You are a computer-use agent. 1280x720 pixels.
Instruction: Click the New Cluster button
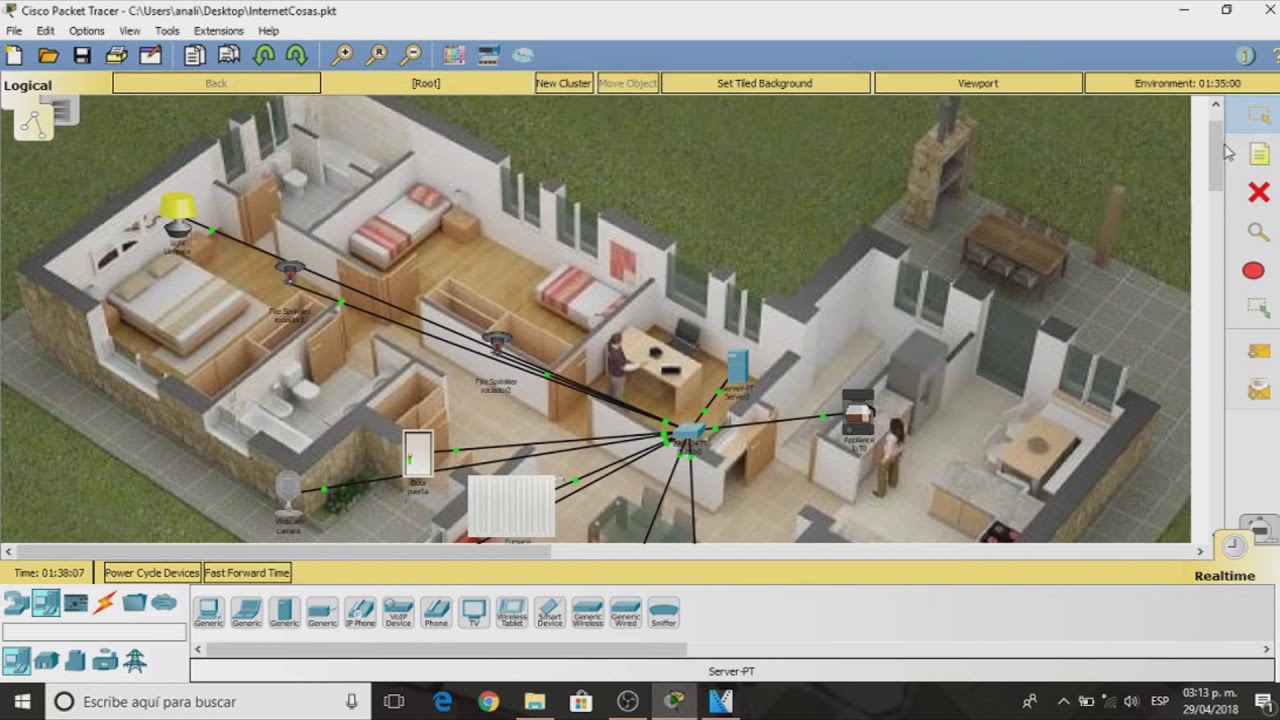564,83
